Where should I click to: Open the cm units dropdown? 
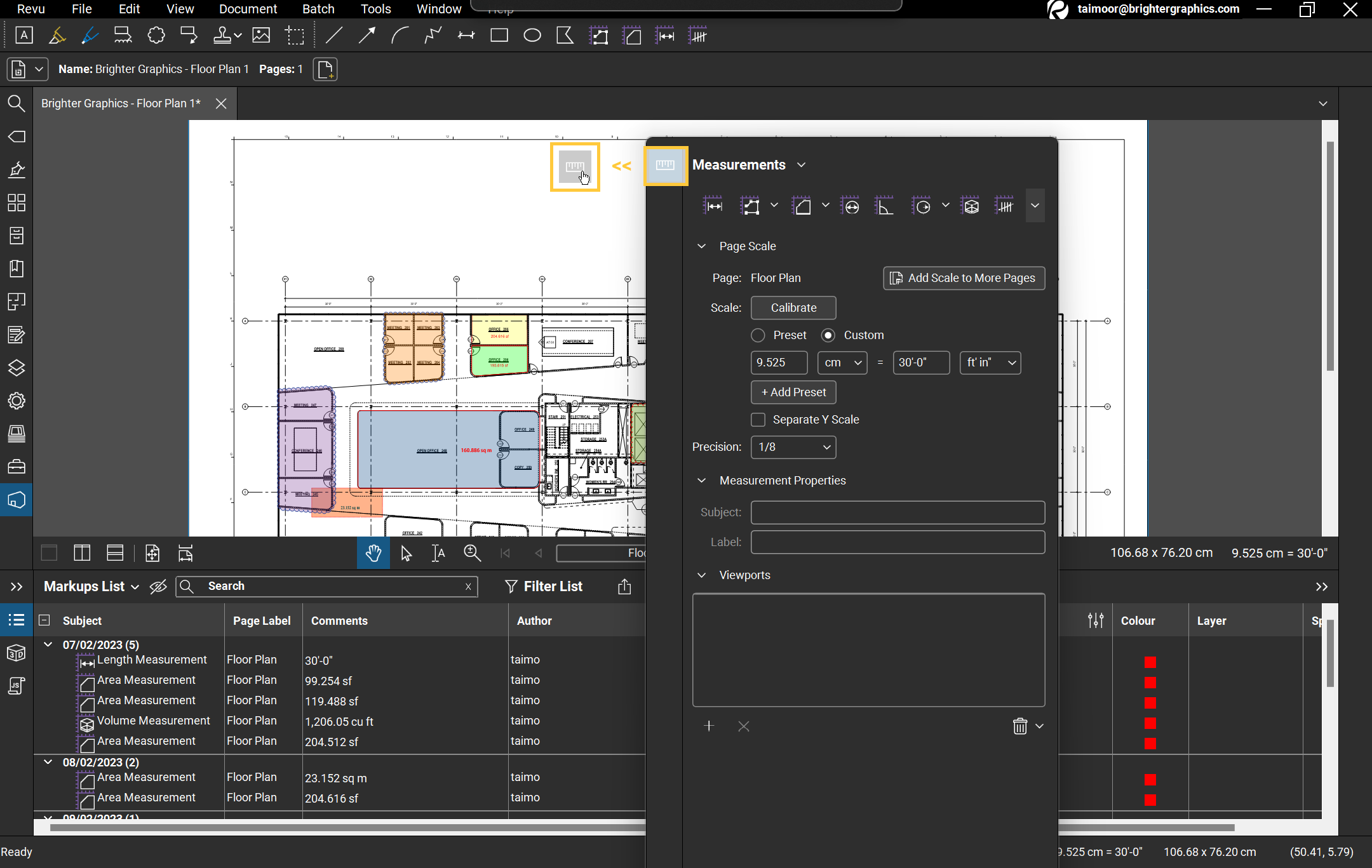click(842, 363)
